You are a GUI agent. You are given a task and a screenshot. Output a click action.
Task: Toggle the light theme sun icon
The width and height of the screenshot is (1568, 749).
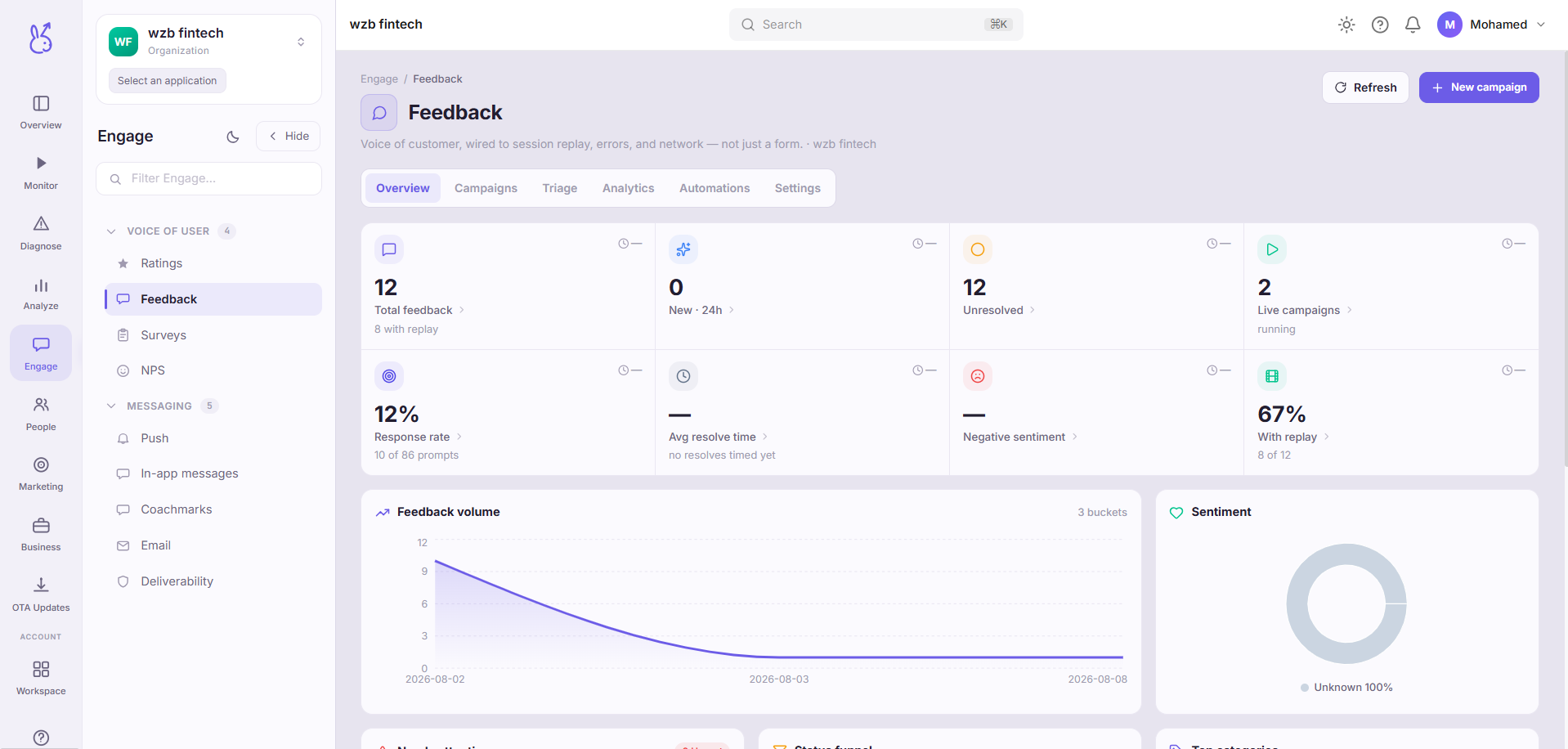point(1346,25)
